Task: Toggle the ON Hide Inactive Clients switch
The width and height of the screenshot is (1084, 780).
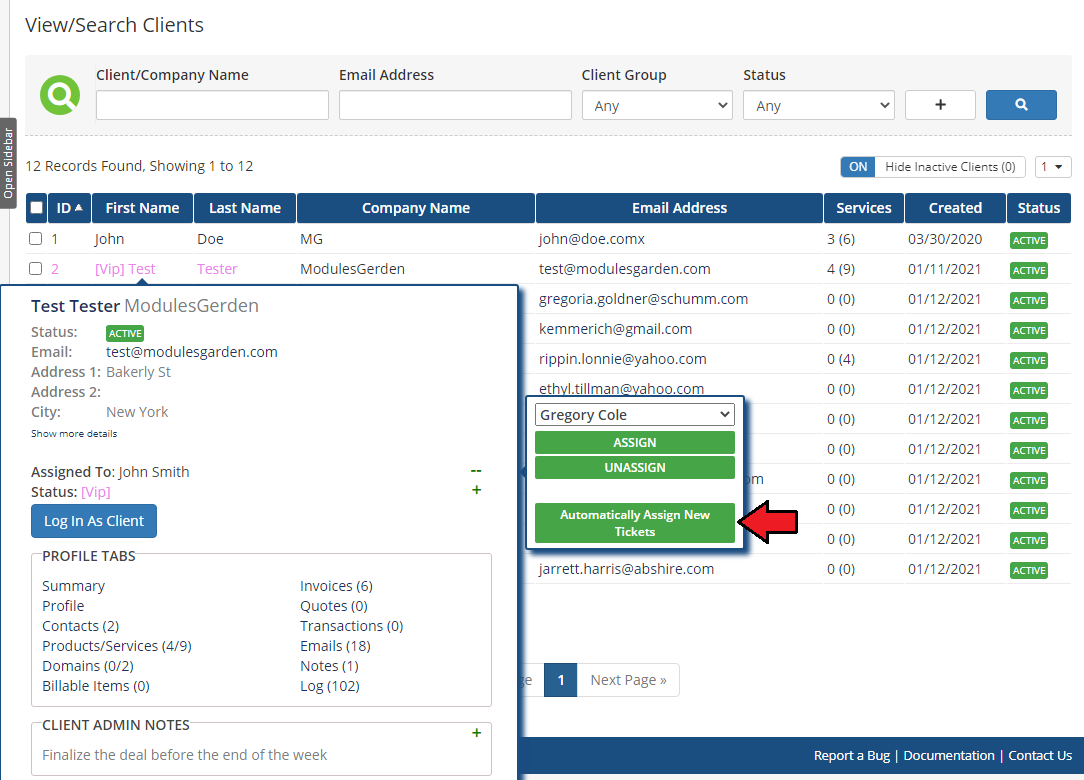Action: coord(858,167)
